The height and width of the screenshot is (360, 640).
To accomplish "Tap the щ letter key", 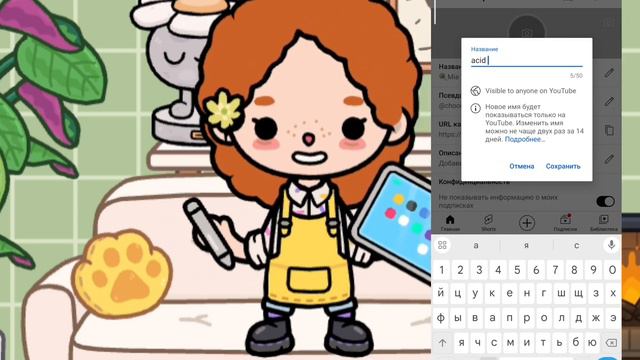I will click(x=579, y=293).
